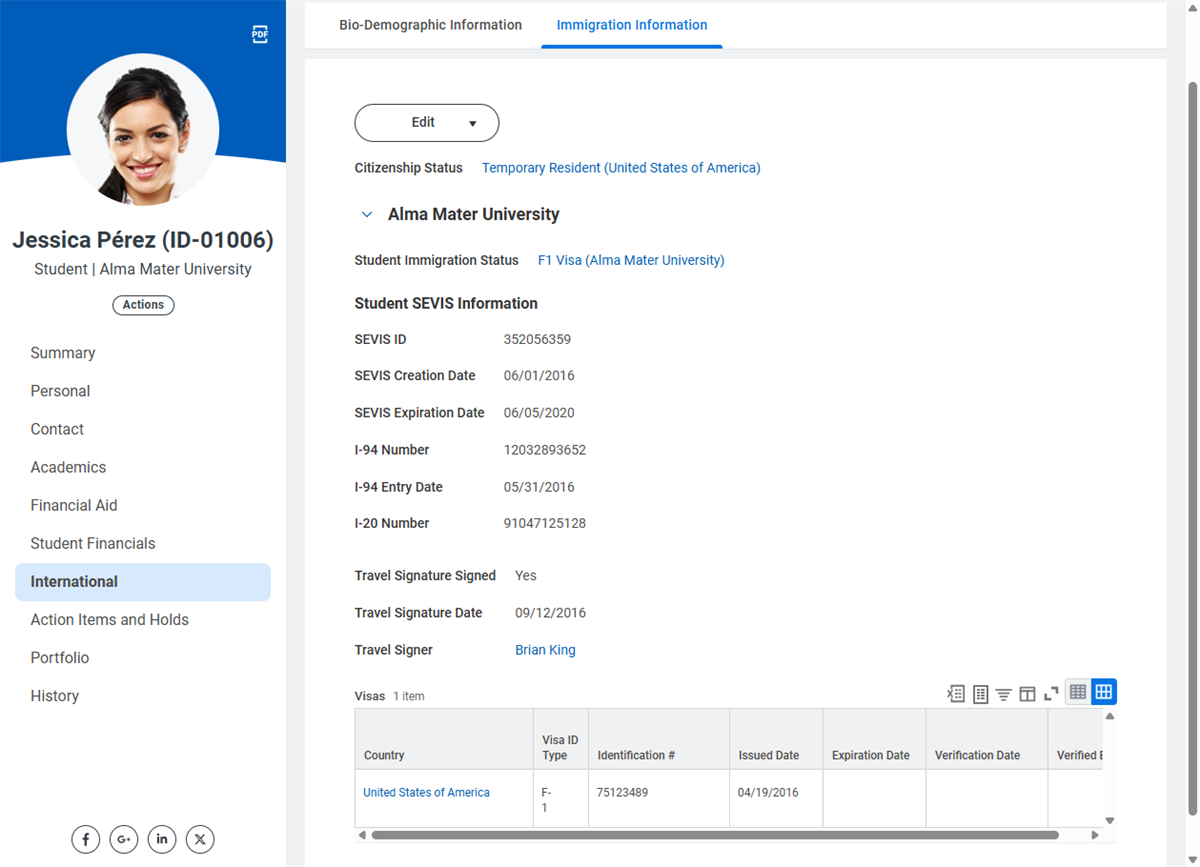Click the Verification Date column header
This screenshot has height=867, width=1200.
click(x=987, y=739)
